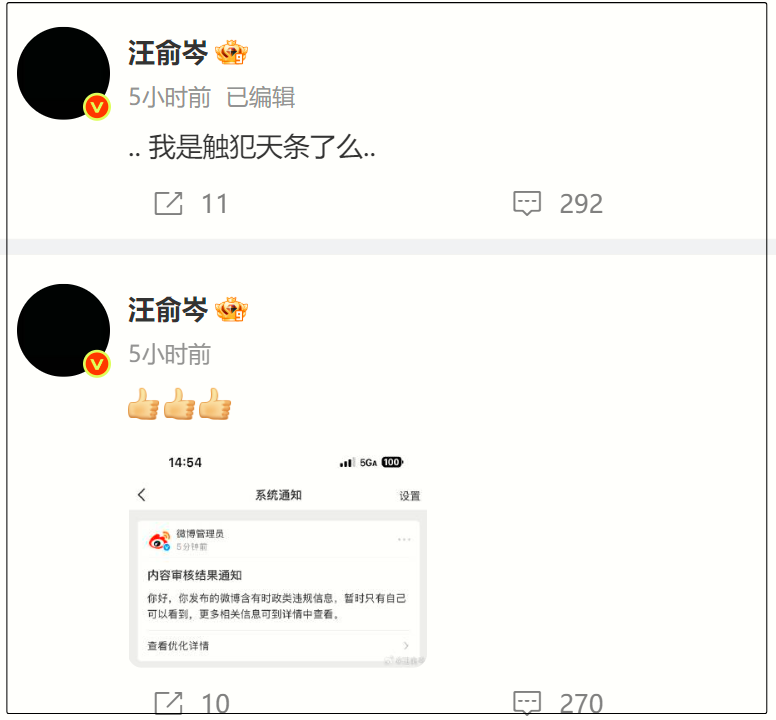Open the 汪俞岑 username link on the first post
776x720 pixels.
(x=168, y=53)
